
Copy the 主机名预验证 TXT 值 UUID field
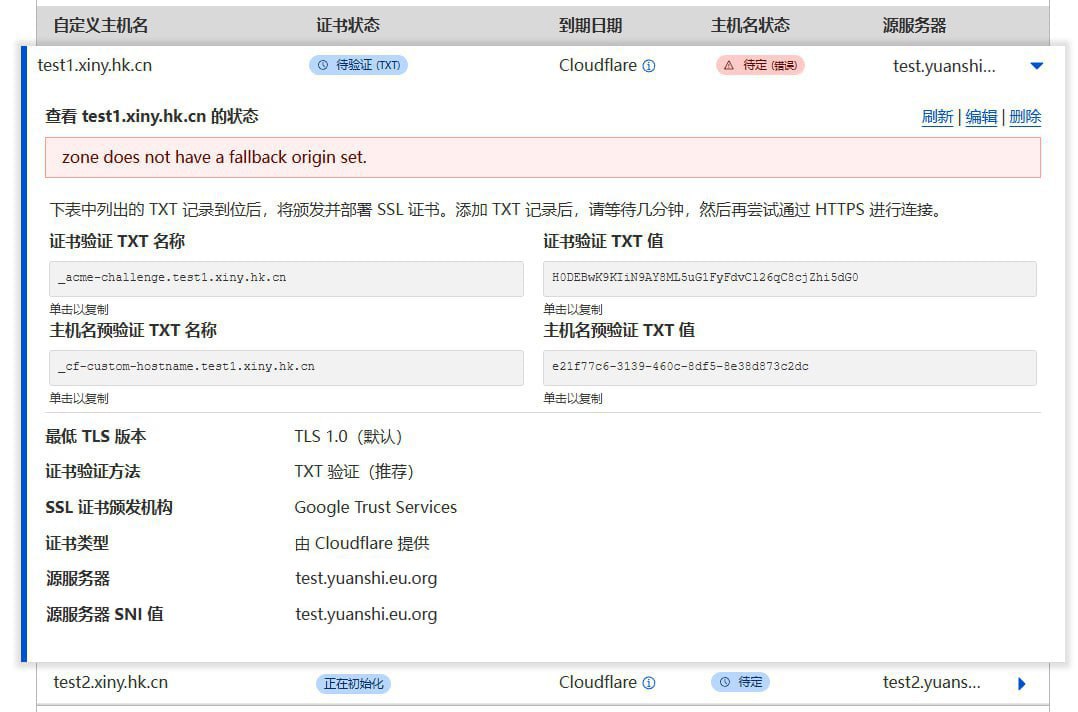(x=789, y=367)
